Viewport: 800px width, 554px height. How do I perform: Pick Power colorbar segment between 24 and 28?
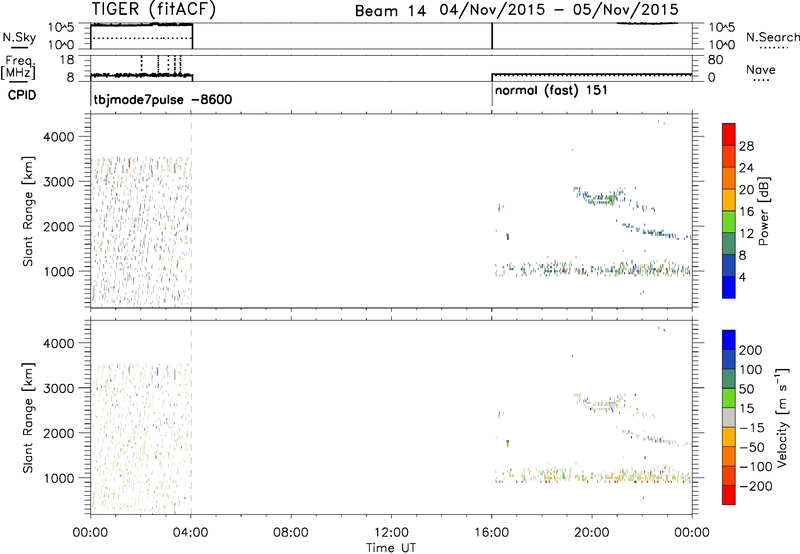[729, 156]
